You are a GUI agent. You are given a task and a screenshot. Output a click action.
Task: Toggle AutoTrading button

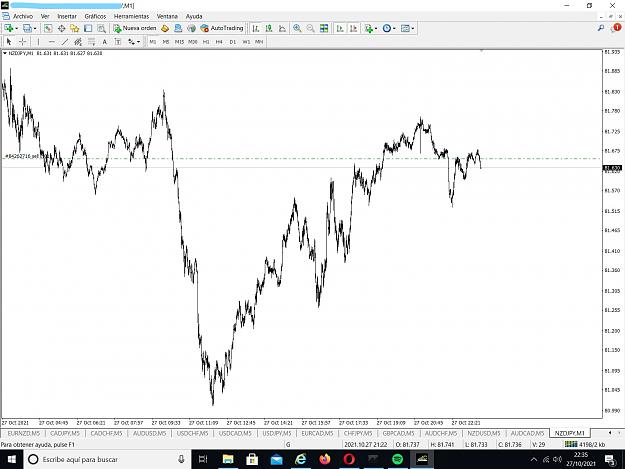pyautogui.click(x=222, y=28)
